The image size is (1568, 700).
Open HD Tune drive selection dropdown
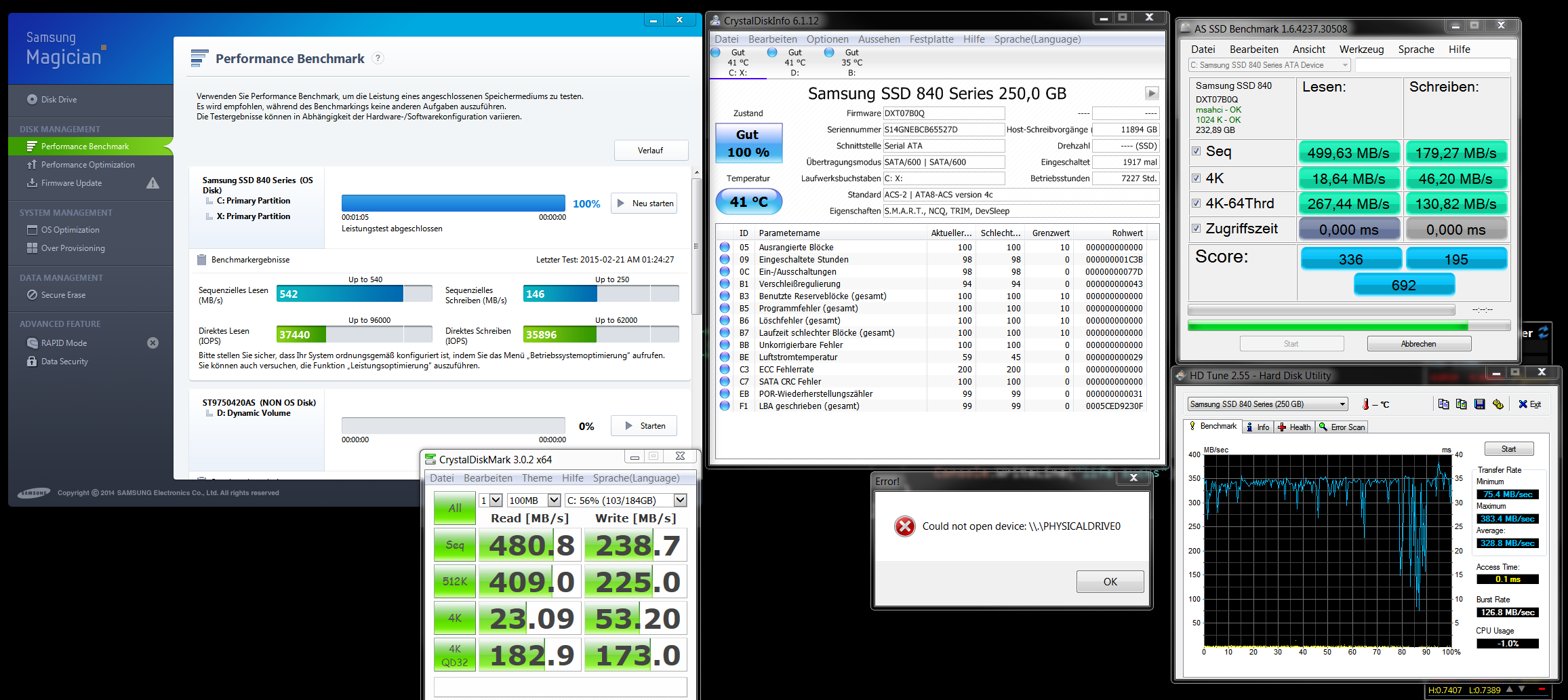click(x=1267, y=404)
